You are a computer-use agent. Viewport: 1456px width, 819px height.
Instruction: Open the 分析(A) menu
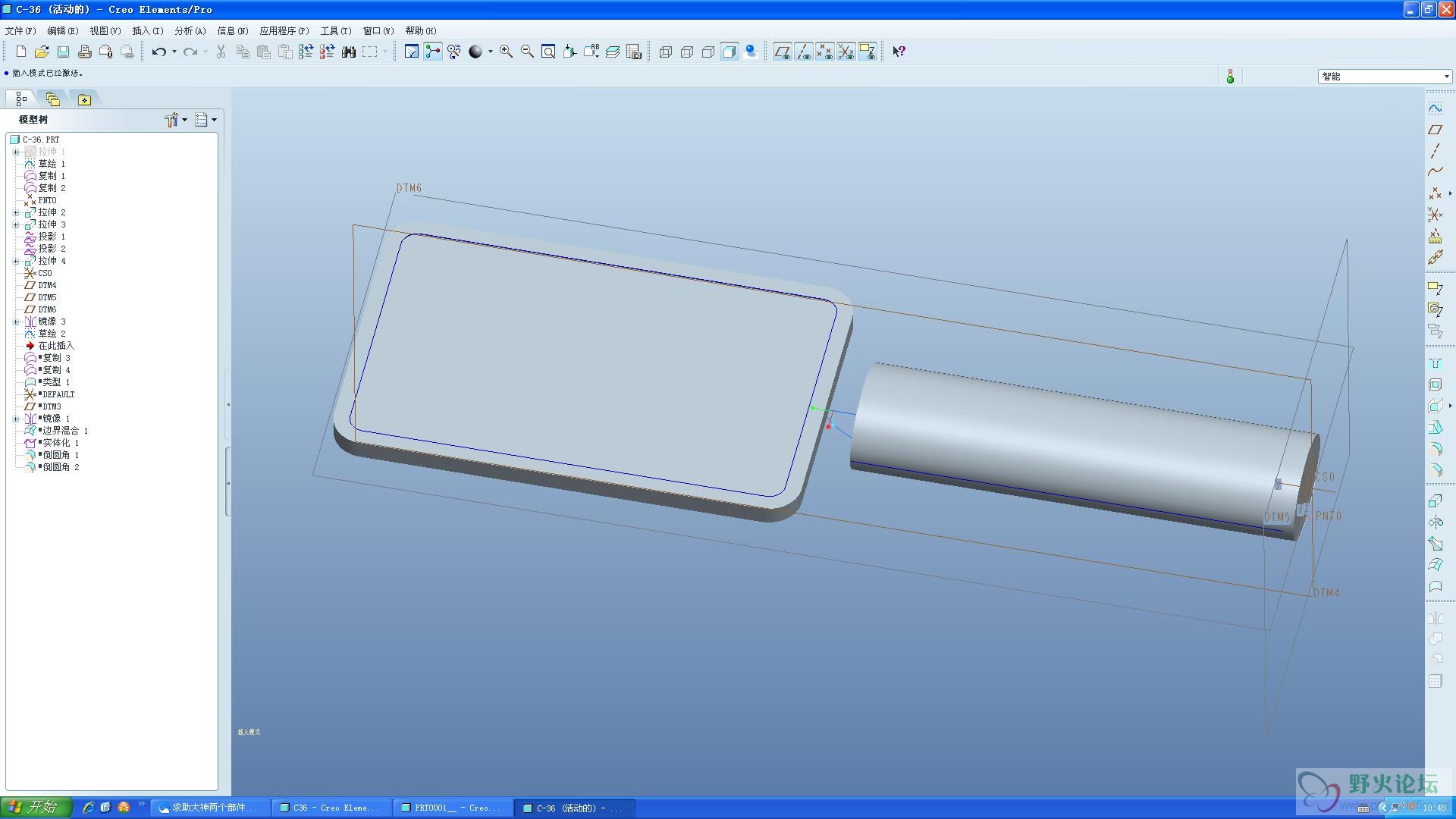click(x=190, y=31)
